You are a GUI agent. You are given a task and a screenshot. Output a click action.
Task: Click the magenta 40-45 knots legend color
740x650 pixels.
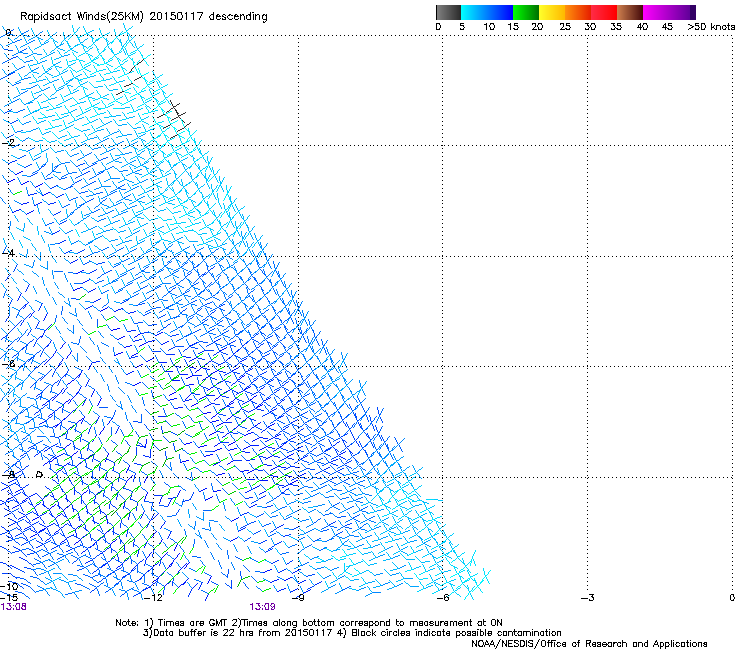click(656, 12)
